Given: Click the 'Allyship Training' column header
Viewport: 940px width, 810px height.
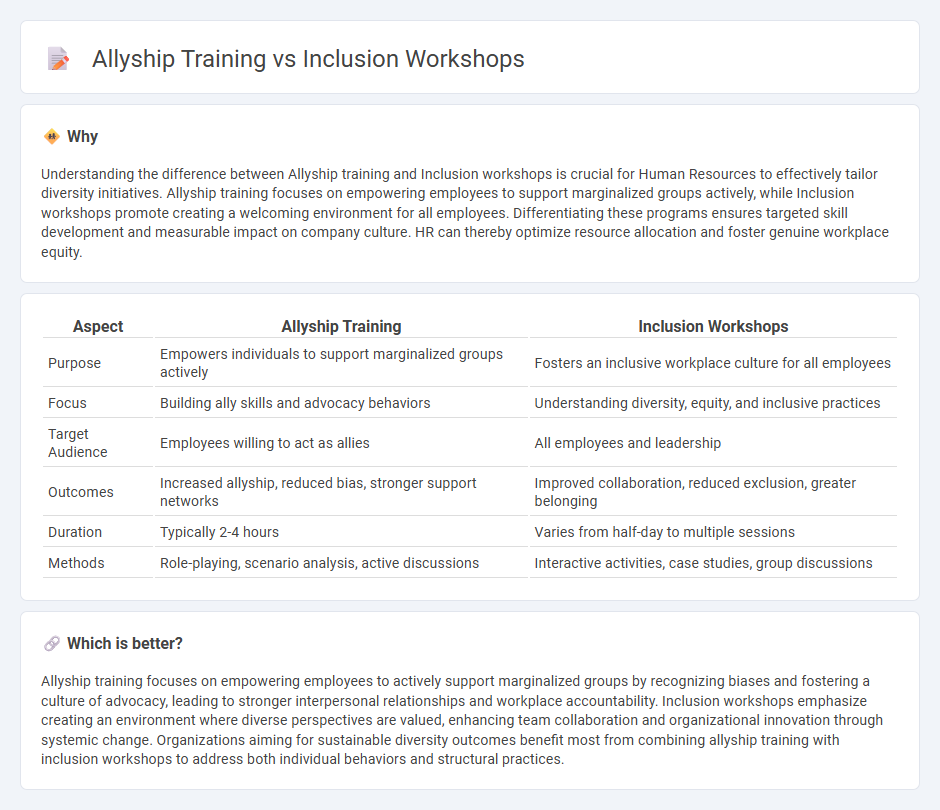Looking at the screenshot, I should (341, 326).
